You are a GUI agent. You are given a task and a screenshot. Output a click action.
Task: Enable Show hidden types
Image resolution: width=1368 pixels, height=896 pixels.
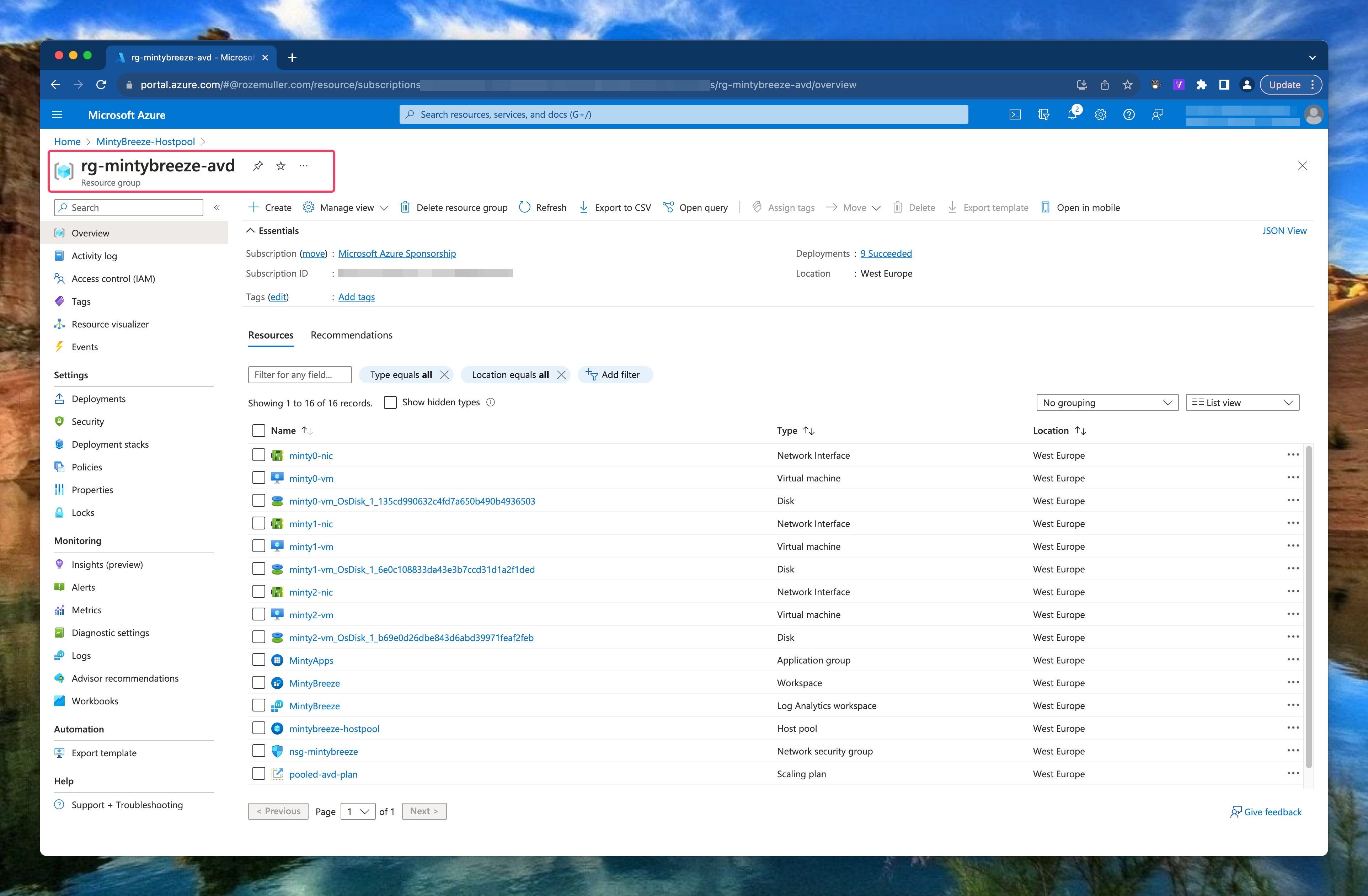tap(390, 402)
